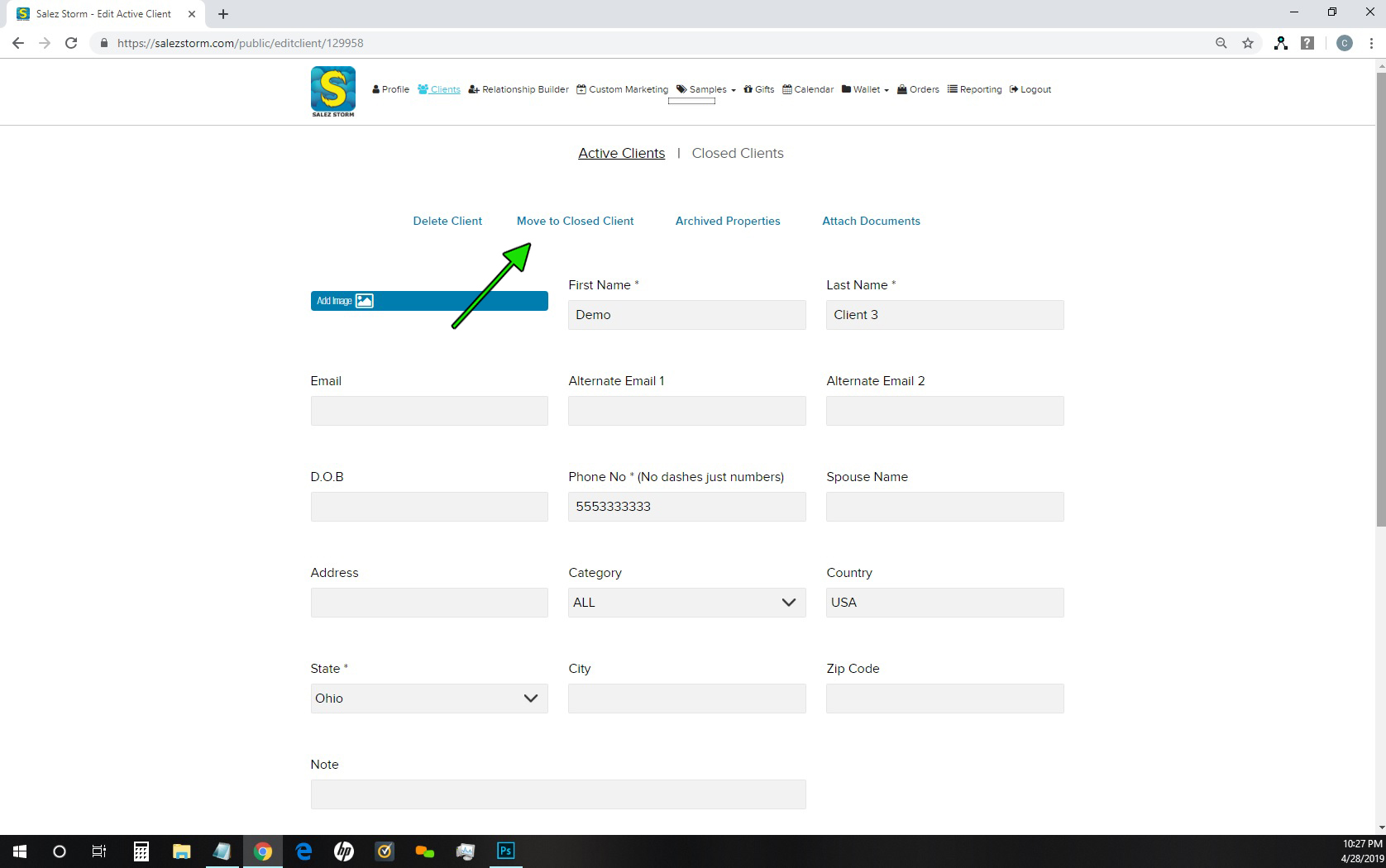This screenshot has height=868, width=1386.
Task: Click into the Email input field
Action: click(x=428, y=411)
